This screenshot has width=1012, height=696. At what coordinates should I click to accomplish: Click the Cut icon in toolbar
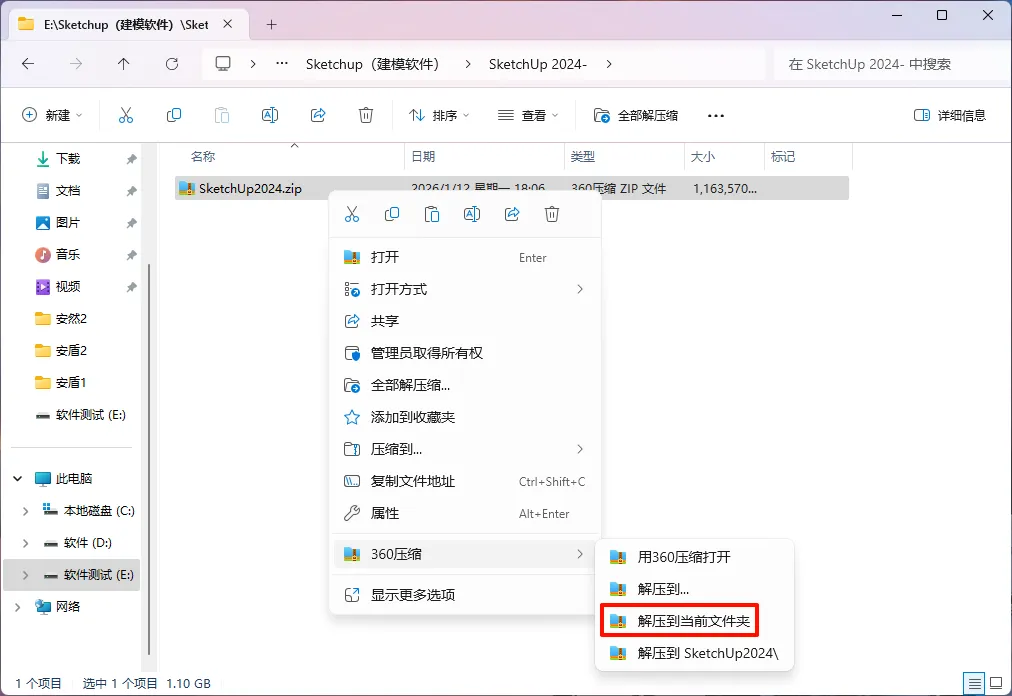tap(126, 115)
